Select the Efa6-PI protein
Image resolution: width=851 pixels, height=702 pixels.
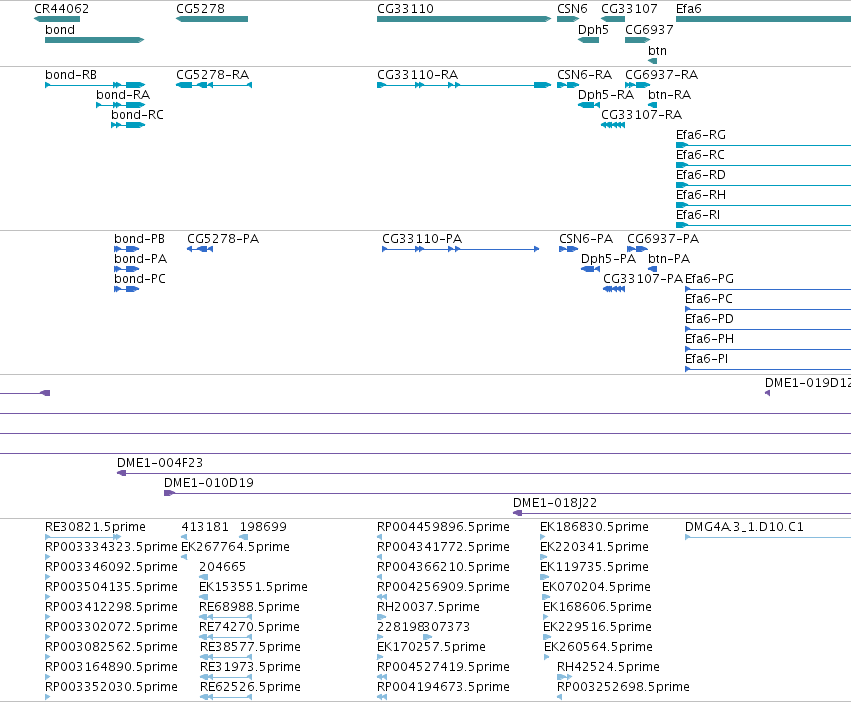tap(768, 369)
